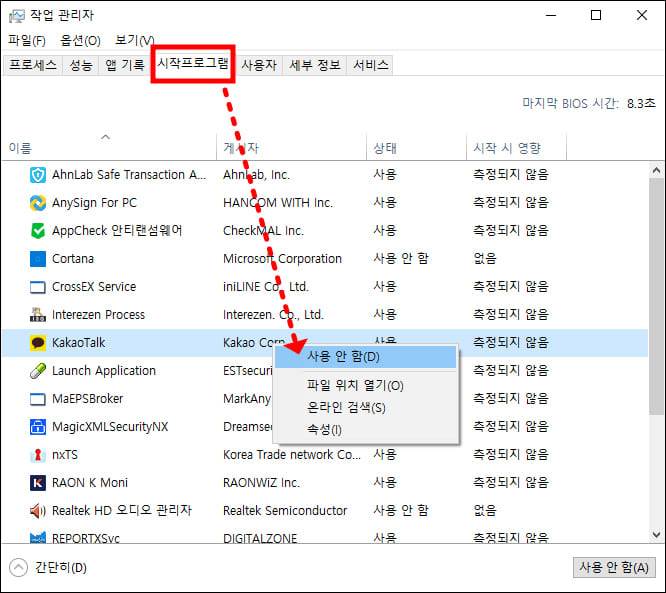This screenshot has height=593, width=666.
Task: Select the 시작프로그램 tab
Action: (x=193, y=64)
